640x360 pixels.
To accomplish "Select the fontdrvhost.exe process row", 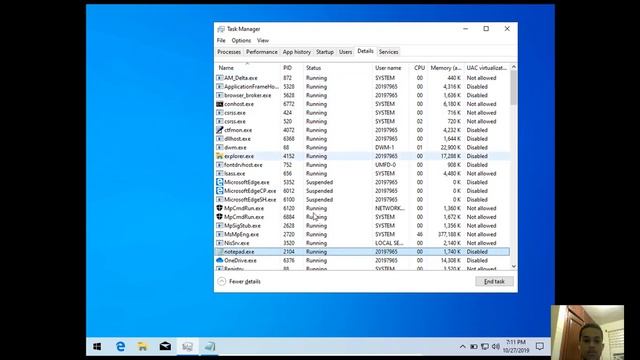I will [362, 165].
